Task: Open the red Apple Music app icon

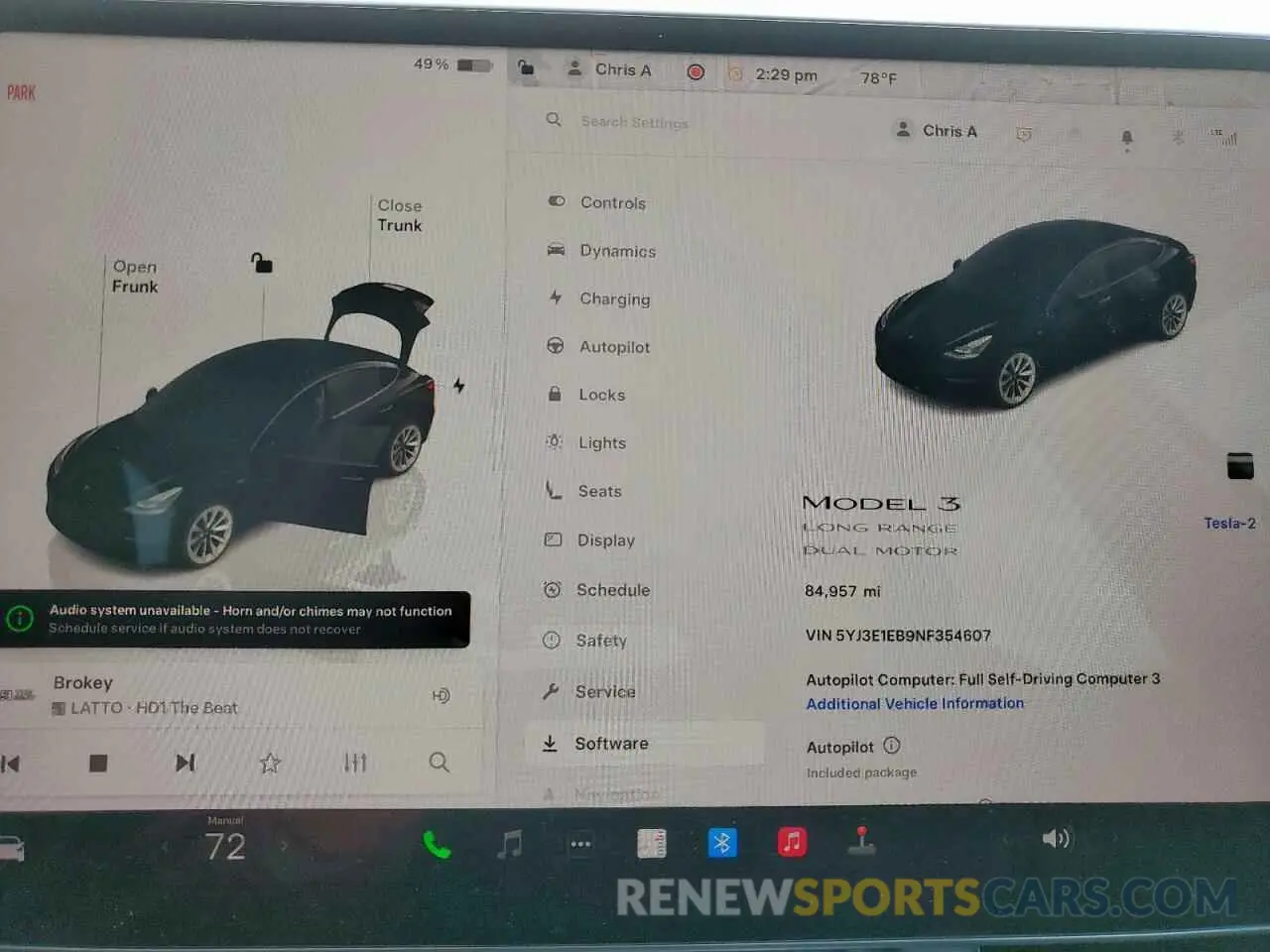Action: pyautogui.click(x=792, y=842)
